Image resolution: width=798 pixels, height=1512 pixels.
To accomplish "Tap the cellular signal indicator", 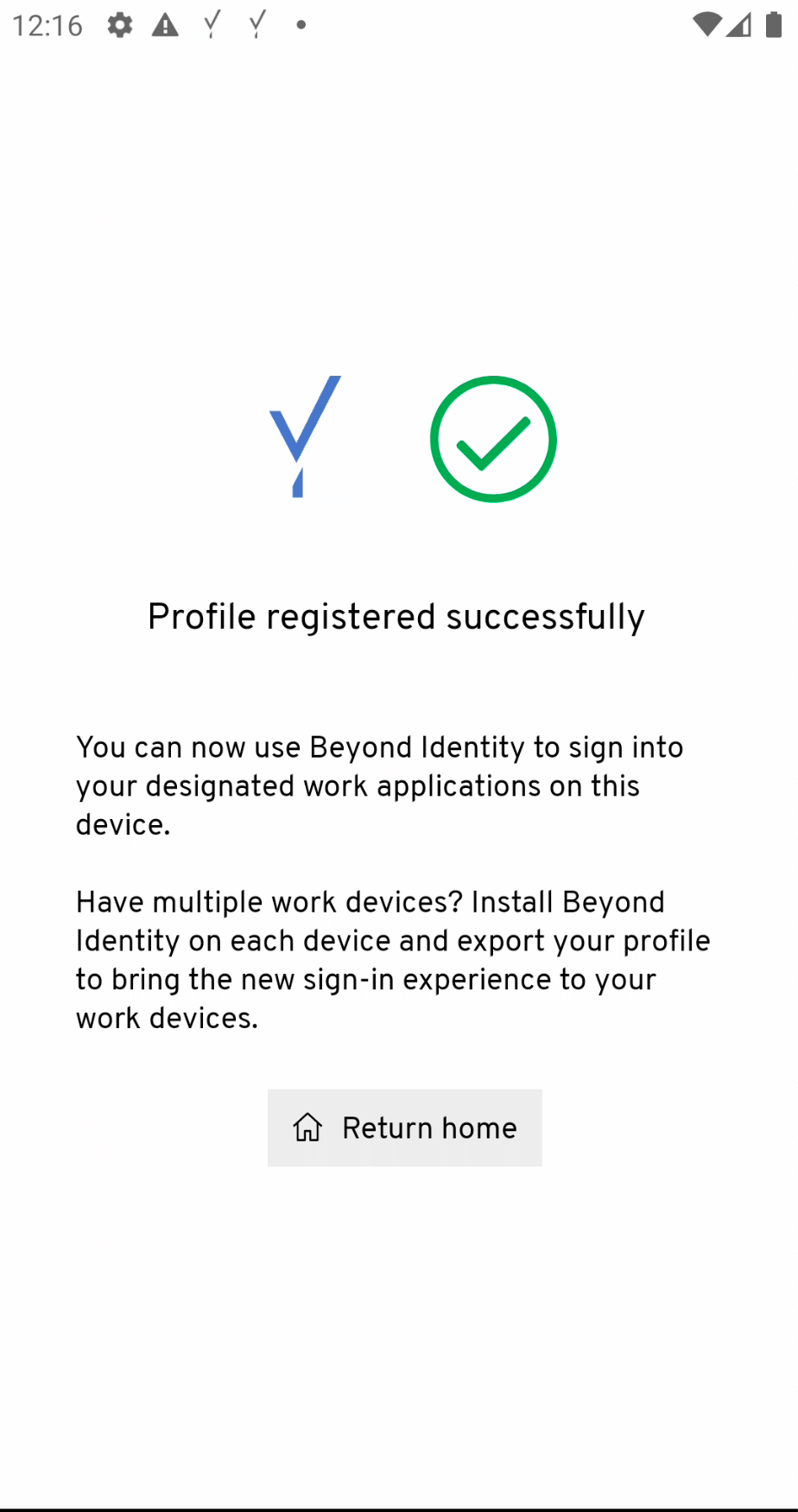I will coord(740,25).
